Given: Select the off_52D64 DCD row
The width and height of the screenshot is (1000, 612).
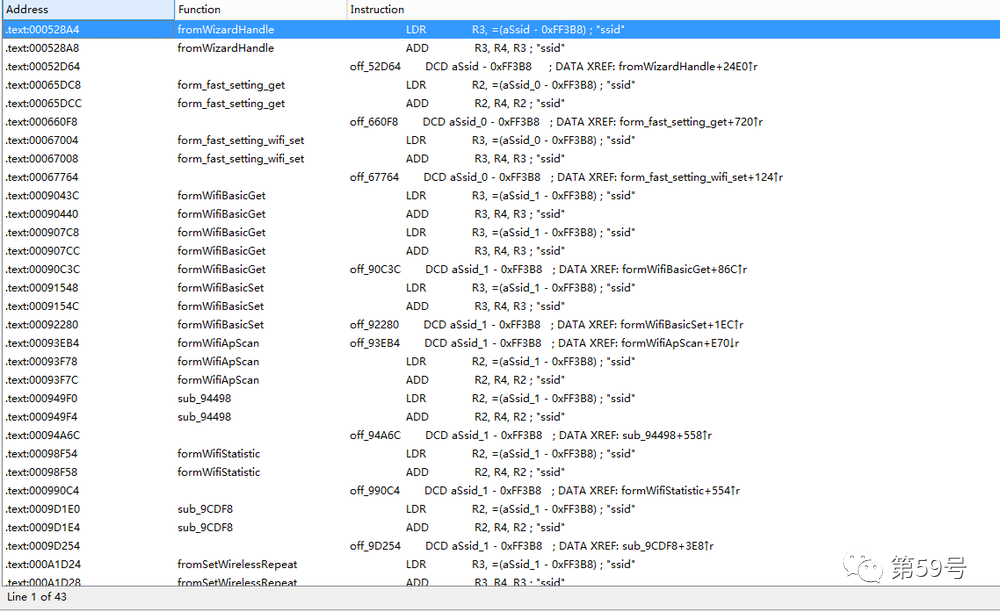Looking at the screenshot, I should click(x=501, y=66).
